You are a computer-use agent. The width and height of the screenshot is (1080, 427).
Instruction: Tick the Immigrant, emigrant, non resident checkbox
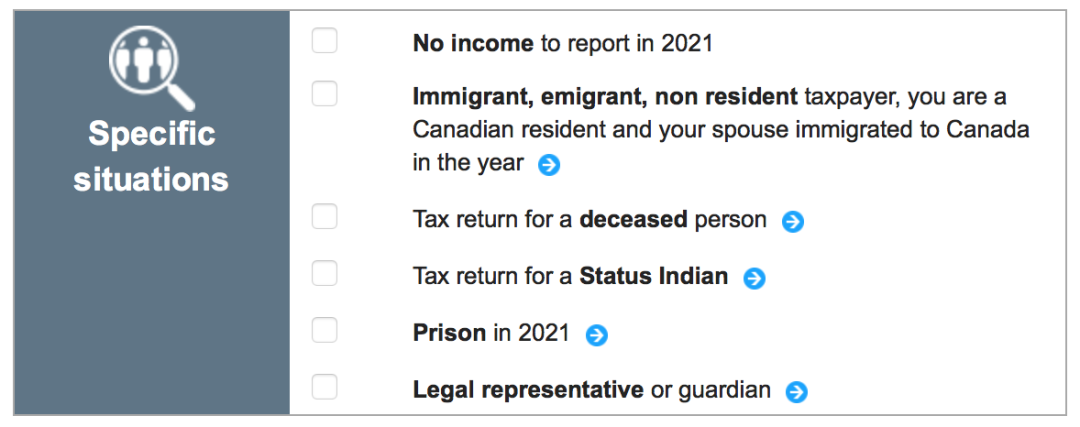pos(324,94)
